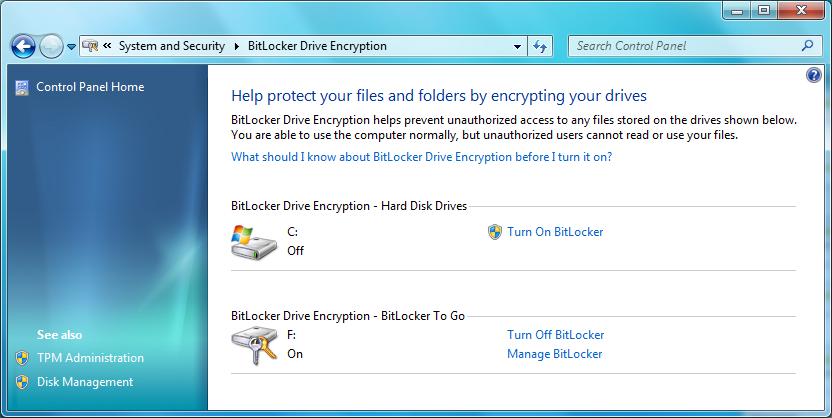Click the Refresh button beside address bar

coord(540,47)
